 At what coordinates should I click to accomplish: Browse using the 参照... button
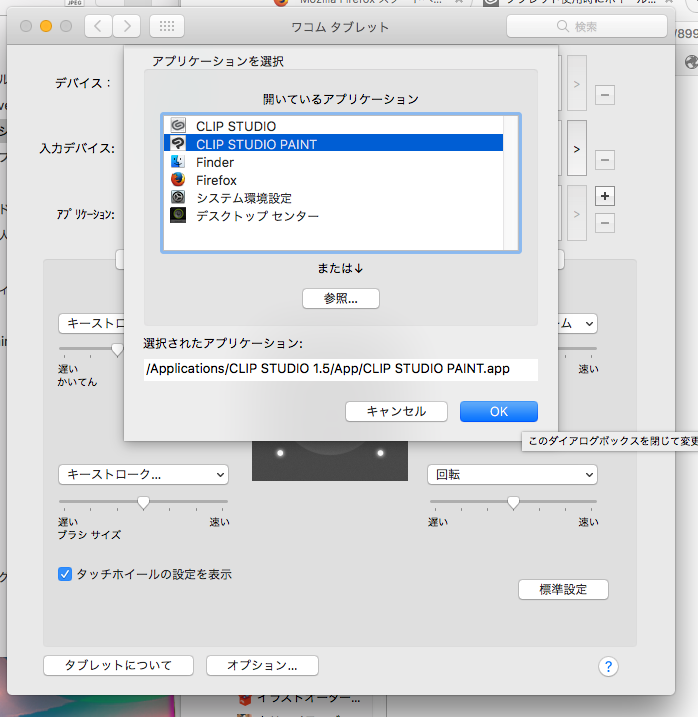[341, 298]
